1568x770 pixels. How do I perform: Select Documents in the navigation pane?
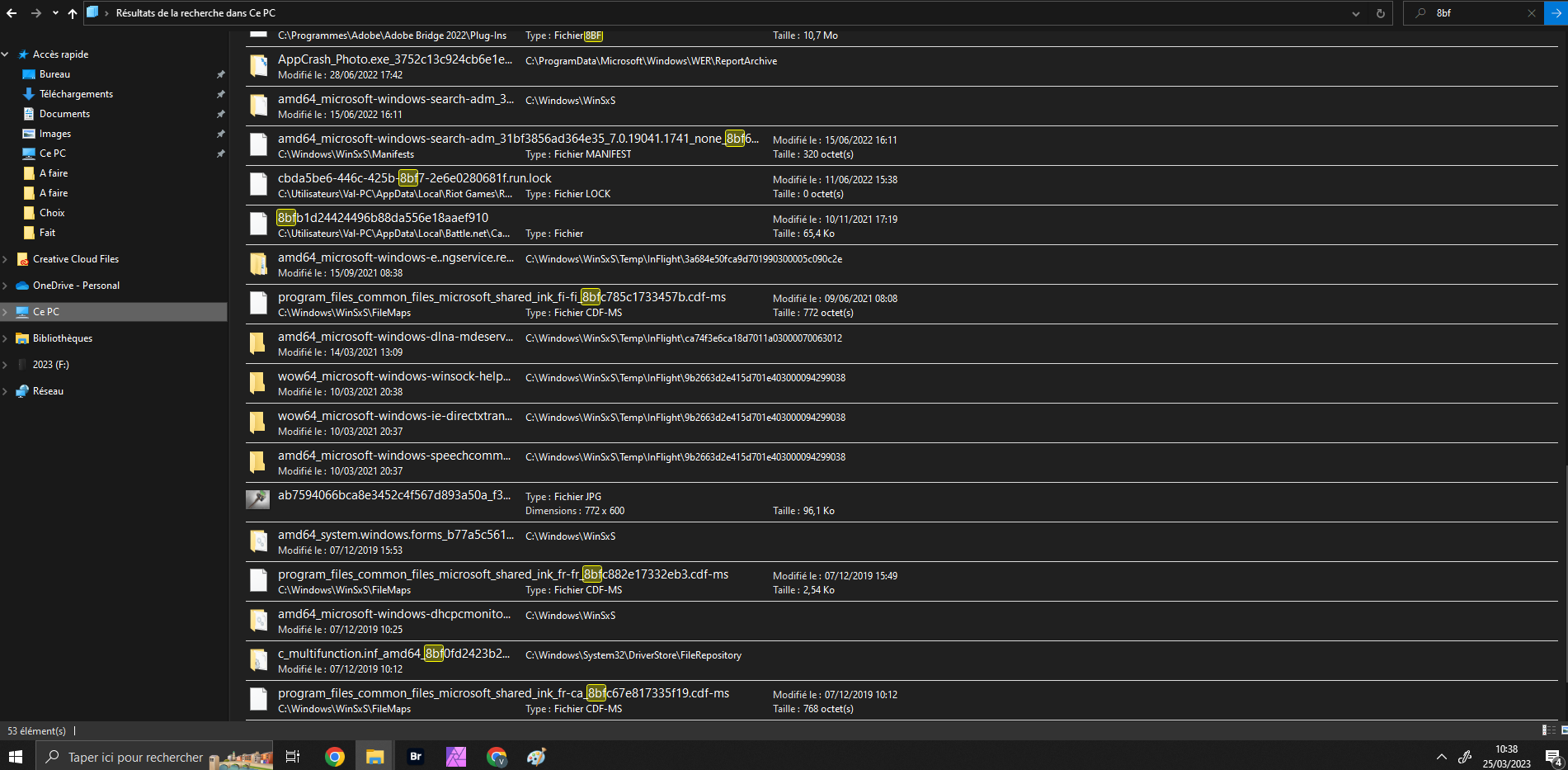click(64, 114)
